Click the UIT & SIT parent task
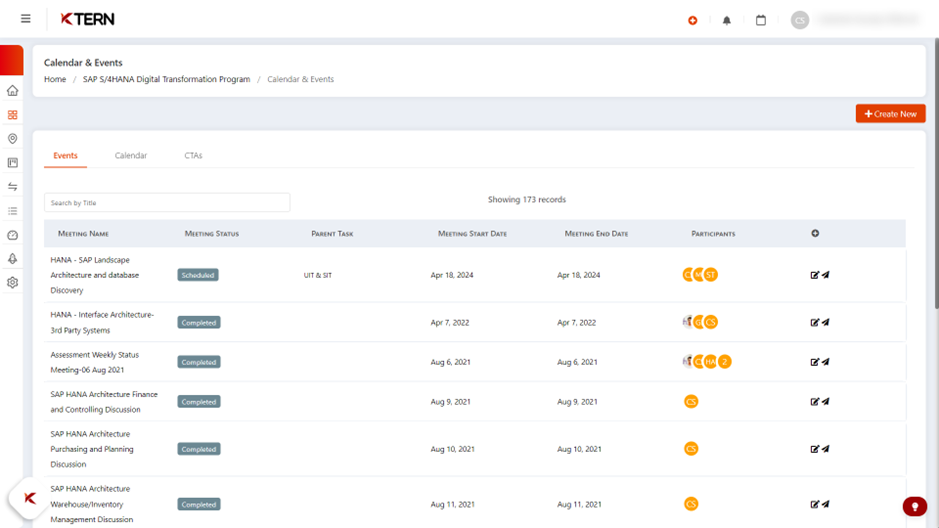Screen dimensions: 939x528 click(x=318, y=275)
